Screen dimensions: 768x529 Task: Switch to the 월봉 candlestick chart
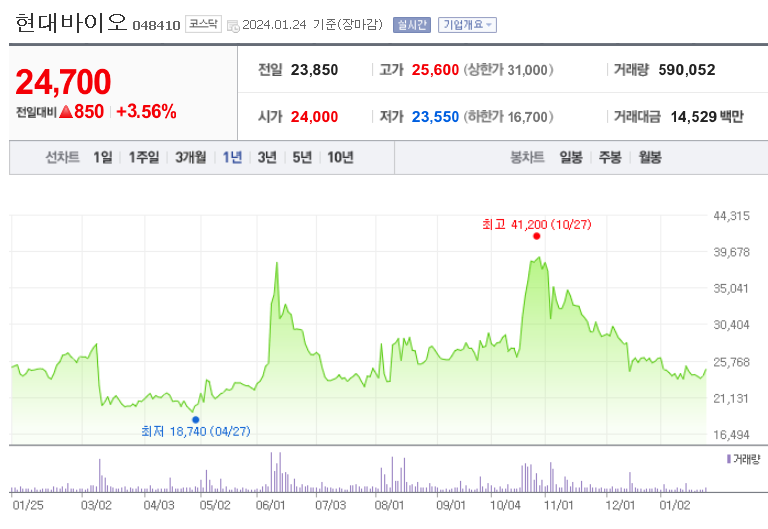[x=650, y=157]
